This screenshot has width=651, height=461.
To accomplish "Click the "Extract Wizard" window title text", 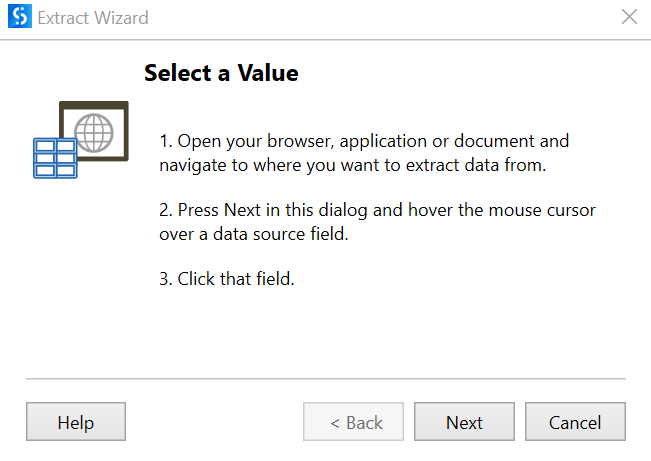I will (93, 18).
